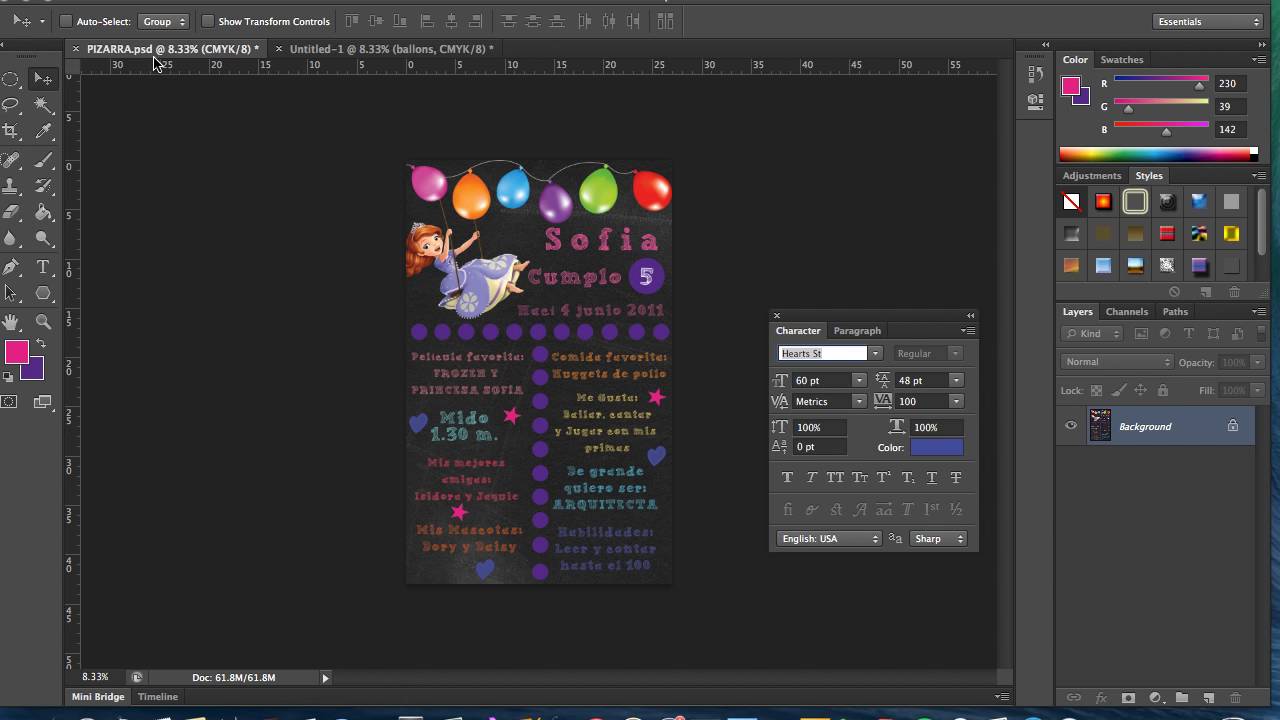1280x720 pixels.
Task: Select the Paint Bucket tool
Action: [x=43, y=212]
